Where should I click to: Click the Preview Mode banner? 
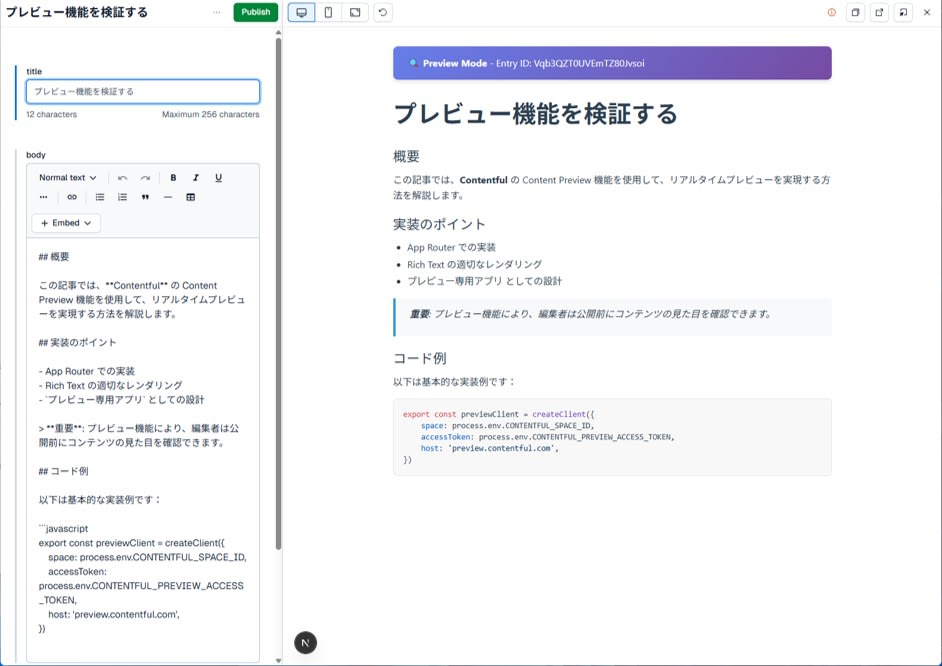(x=612, y=63)
